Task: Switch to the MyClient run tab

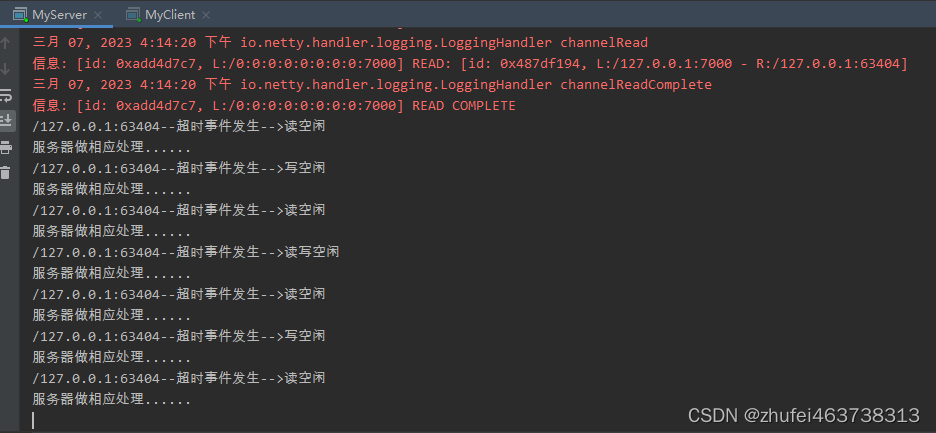Action: tap(170, 15)
